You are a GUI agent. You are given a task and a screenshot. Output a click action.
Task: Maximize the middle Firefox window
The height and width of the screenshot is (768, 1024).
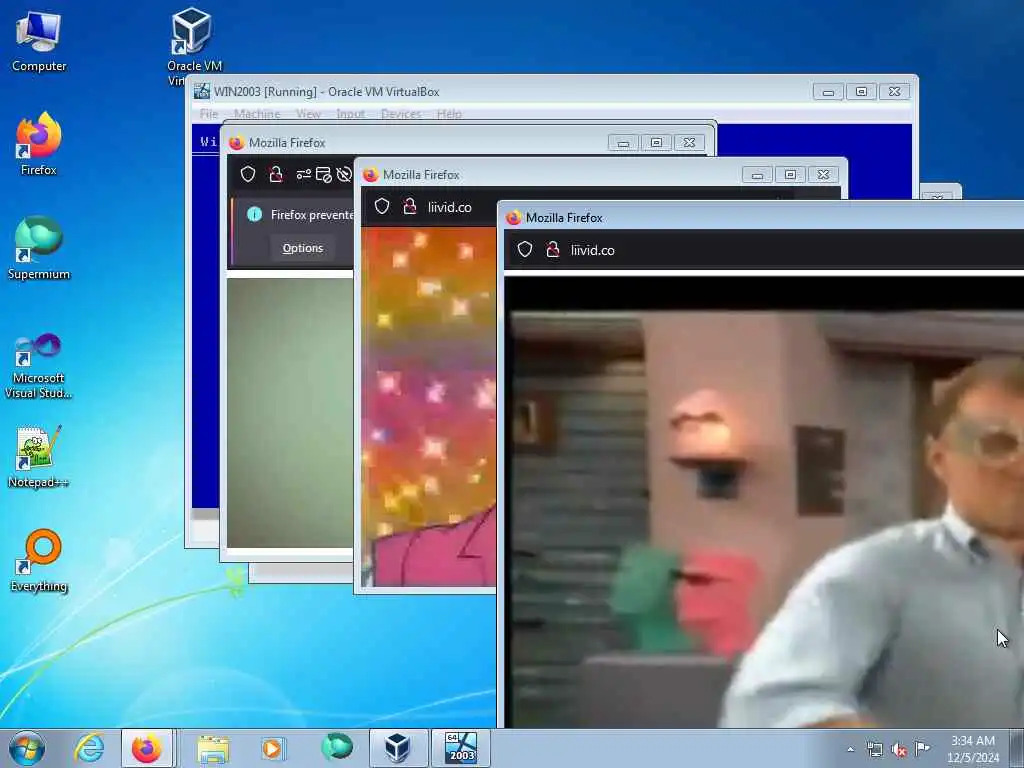790,174
